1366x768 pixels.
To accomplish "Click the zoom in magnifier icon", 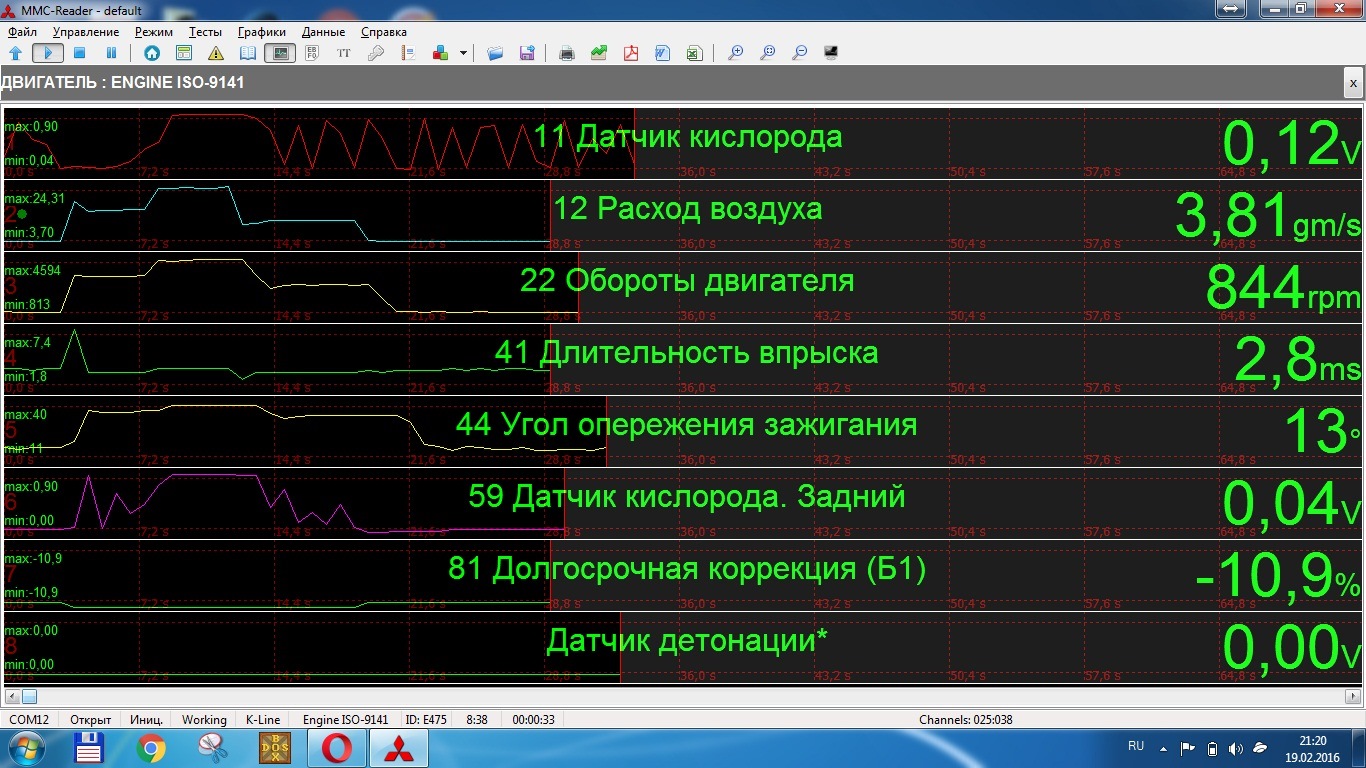I will click(x=735, y=53).
